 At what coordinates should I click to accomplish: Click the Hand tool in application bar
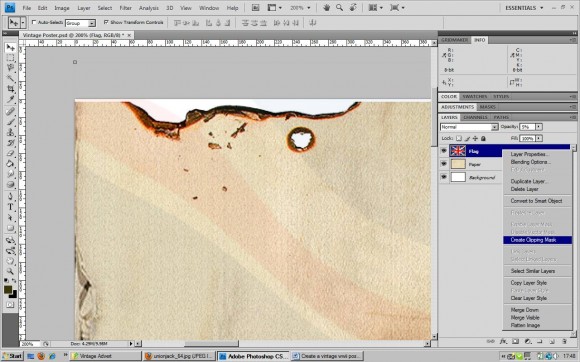coord(326,8)
